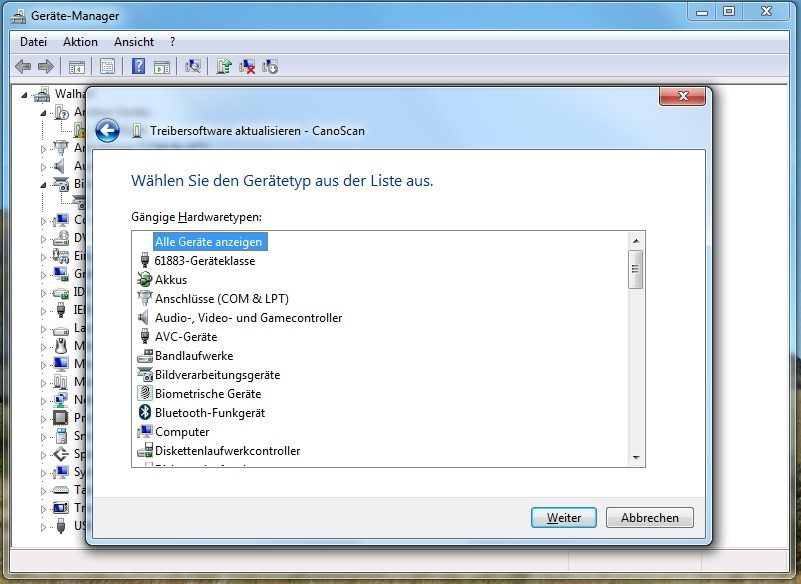Select 'AVC-Geräte' in the list
801x584 pixels.
[x=186, y=337]
